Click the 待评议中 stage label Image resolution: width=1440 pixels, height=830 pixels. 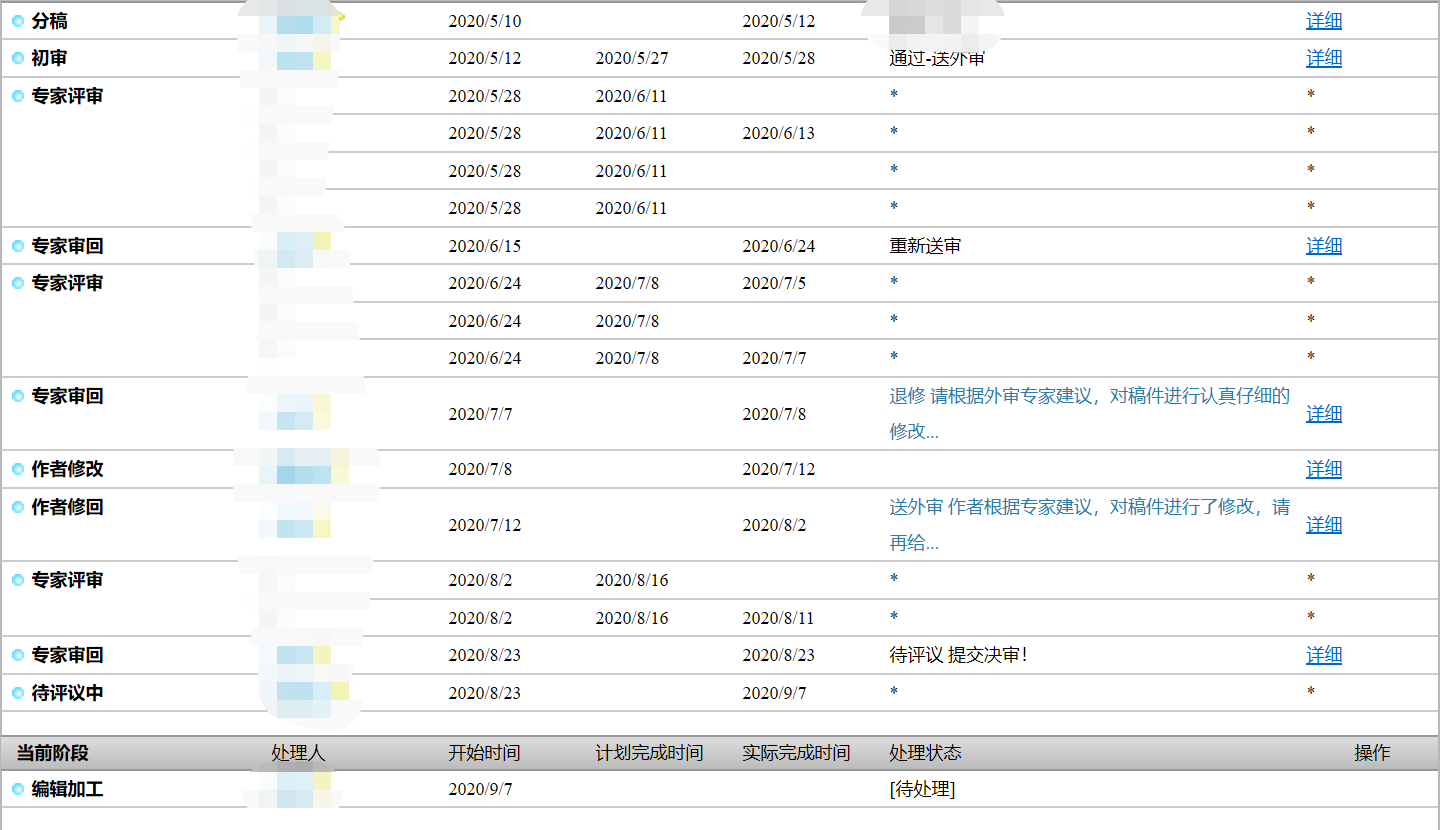click(67, 693)
